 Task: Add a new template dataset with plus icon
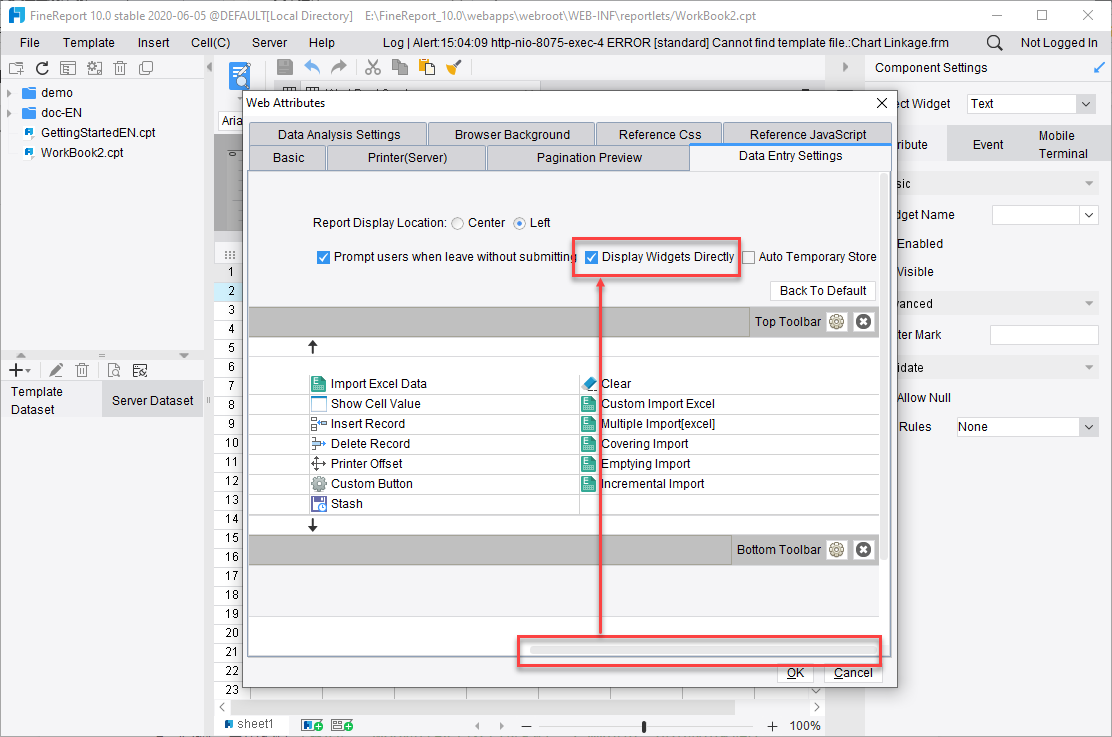18,369
